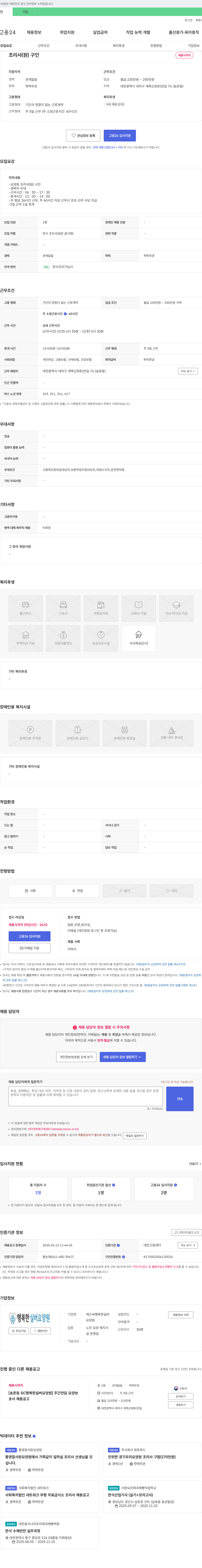The width and height of the screenshot is (202, 1568).
Task: Click the 주택자금 지원 icon
Action: point(25,638)
